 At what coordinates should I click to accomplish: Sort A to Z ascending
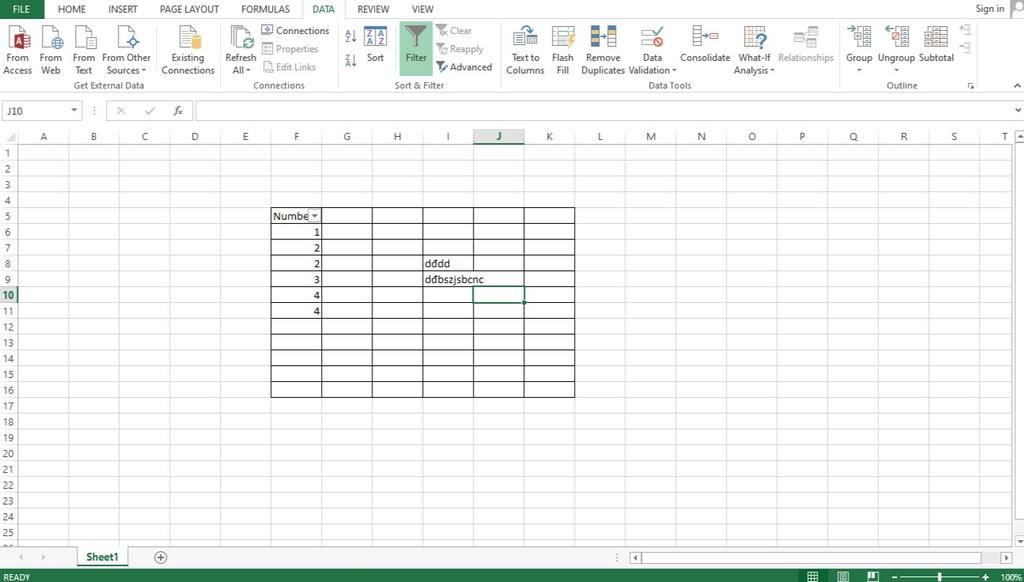351,36
